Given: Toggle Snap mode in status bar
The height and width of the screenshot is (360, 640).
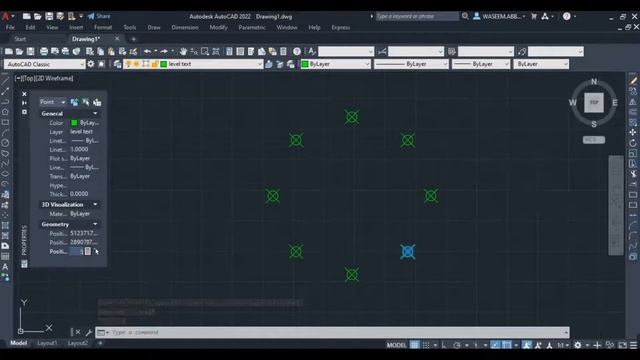Looking at the screenshot, I should click(426, 345).
